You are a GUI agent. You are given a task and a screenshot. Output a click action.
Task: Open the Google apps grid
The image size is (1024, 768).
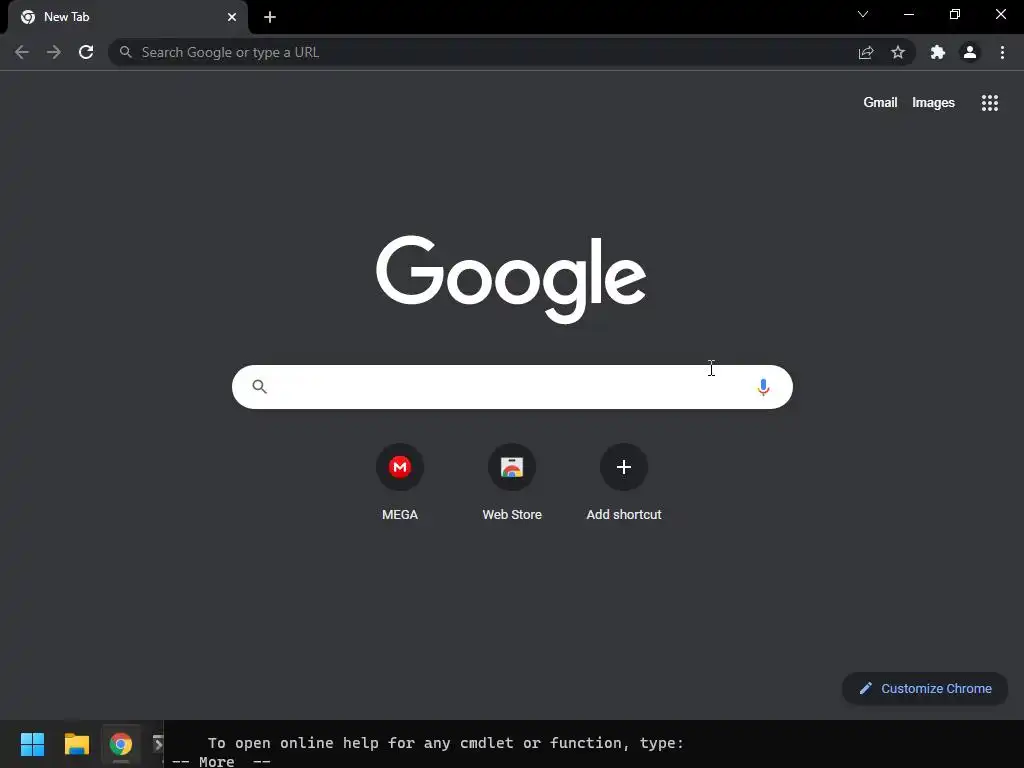[x=990, y=103]
